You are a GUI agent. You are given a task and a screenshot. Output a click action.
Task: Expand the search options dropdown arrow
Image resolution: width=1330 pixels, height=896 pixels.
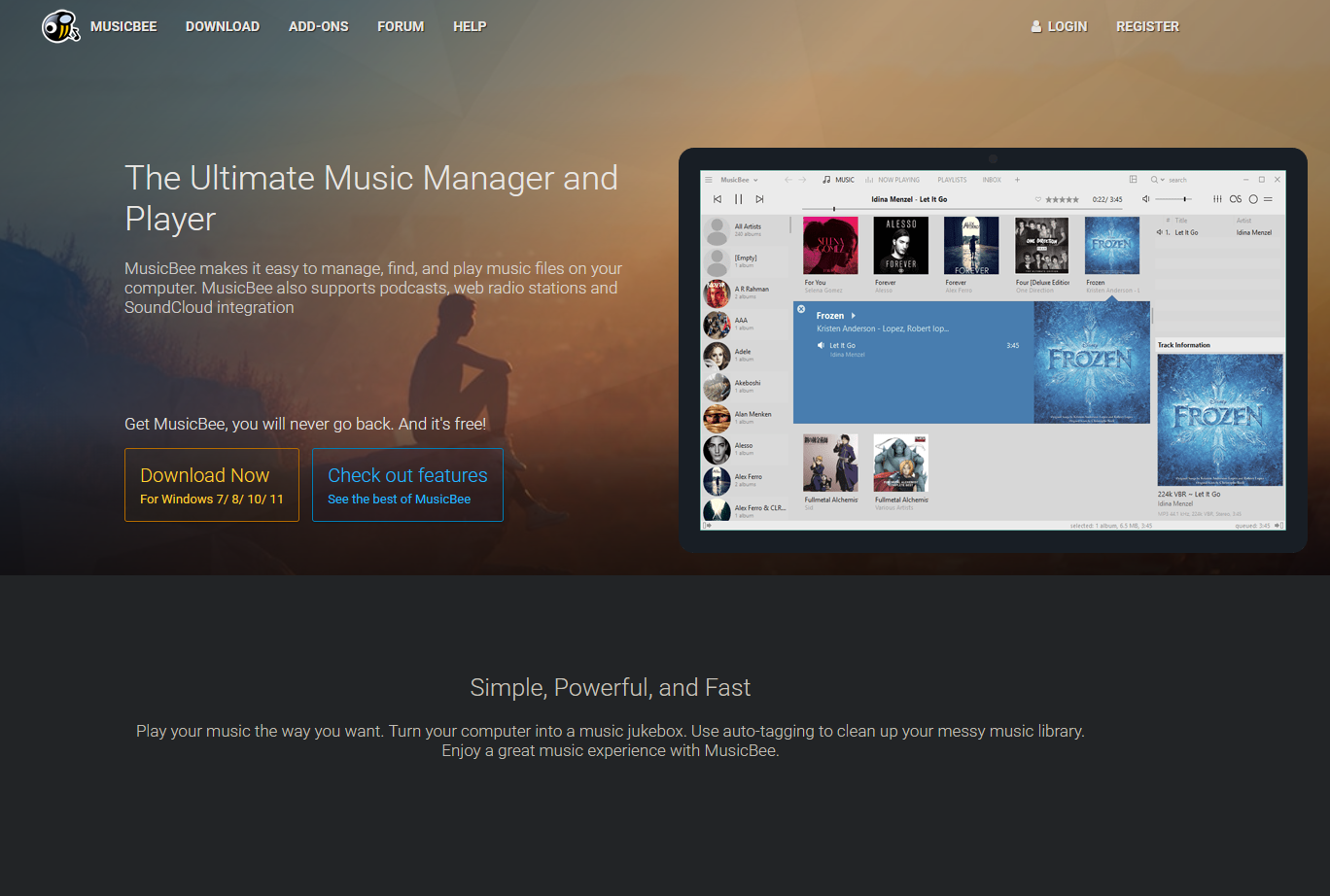(1163, 180)
